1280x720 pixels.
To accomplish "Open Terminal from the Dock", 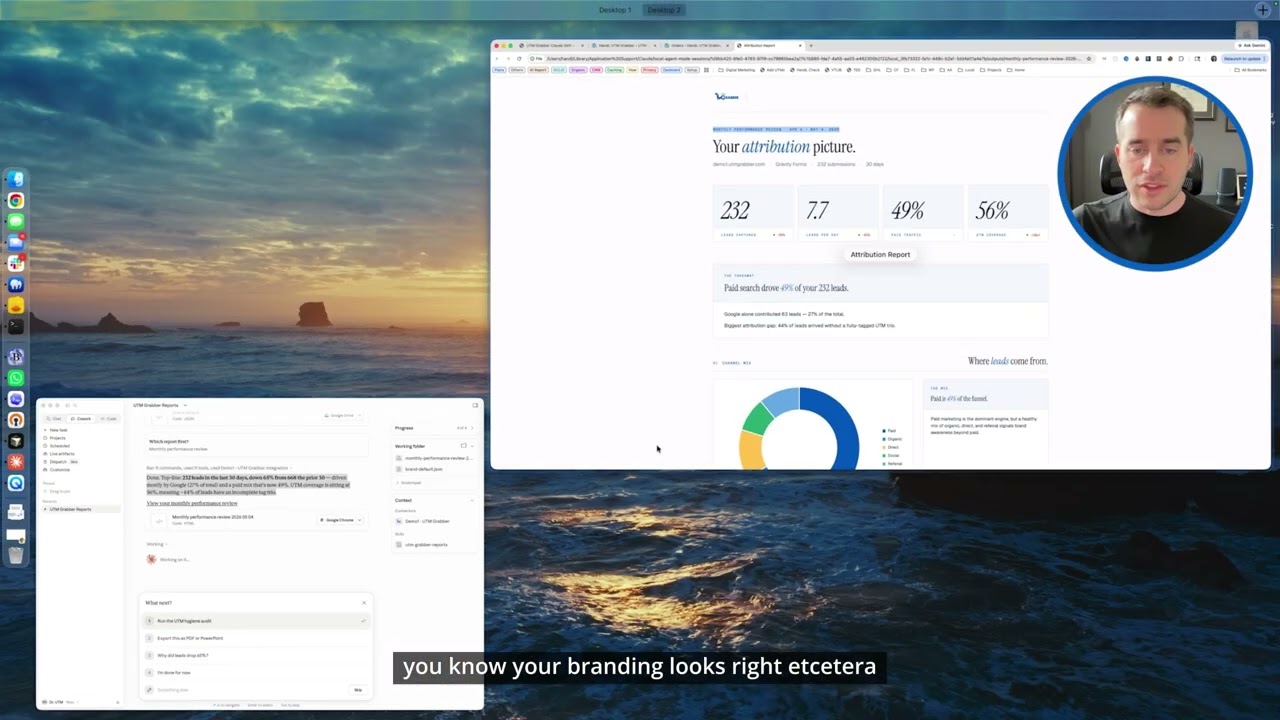I will pyautogui.click(x=16, y=327).
